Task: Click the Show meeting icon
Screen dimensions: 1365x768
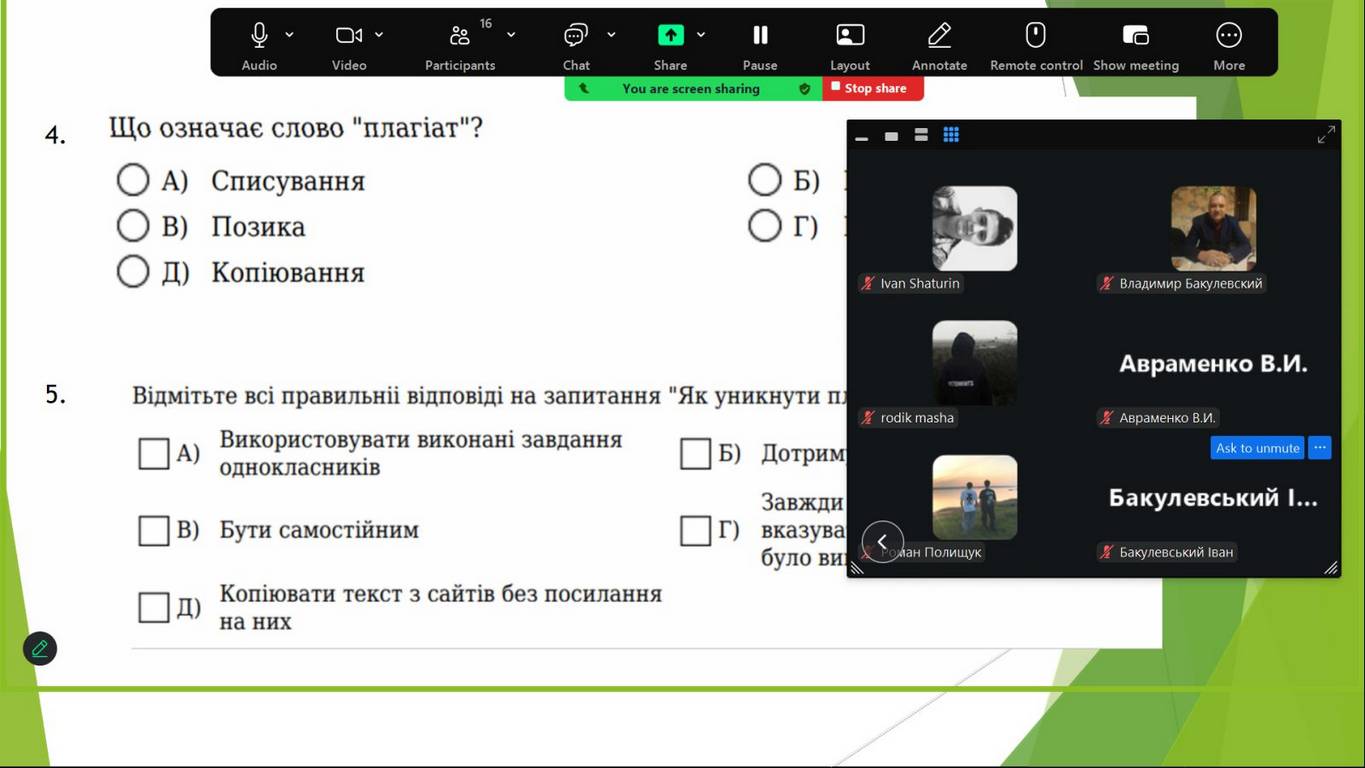Action: 1136,36
